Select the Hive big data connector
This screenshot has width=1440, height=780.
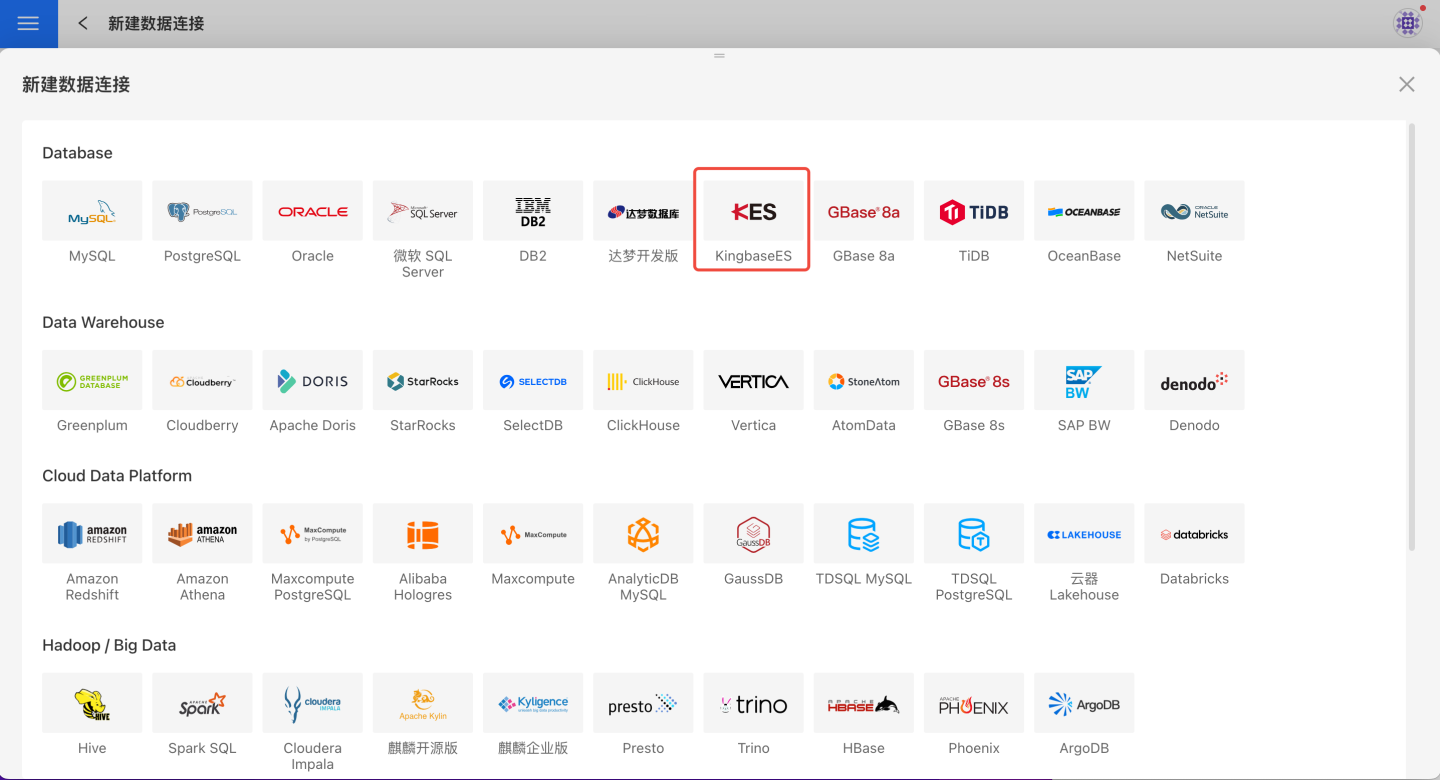[x=92, y=704]
